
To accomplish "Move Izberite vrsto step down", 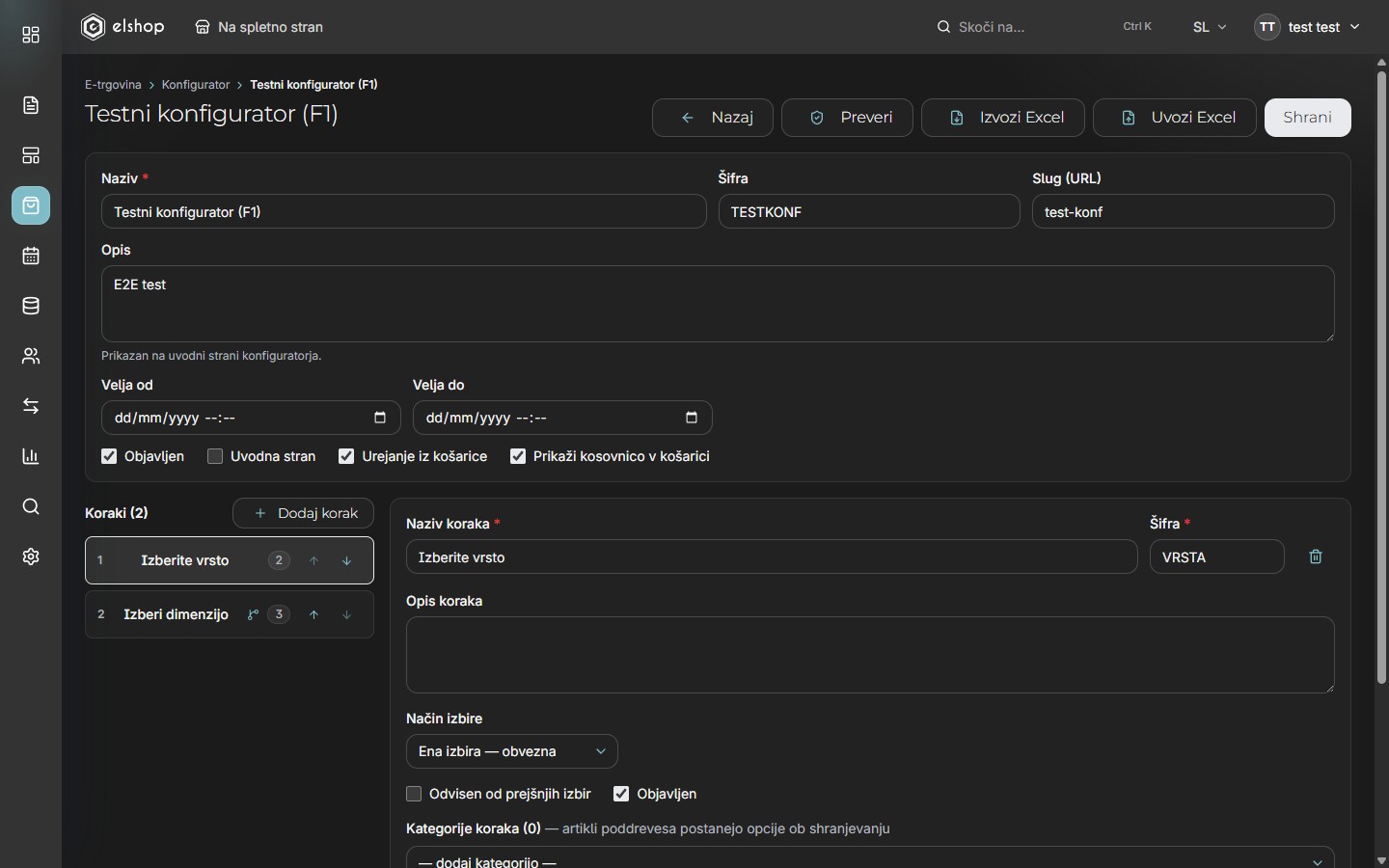I will point(346,560).
